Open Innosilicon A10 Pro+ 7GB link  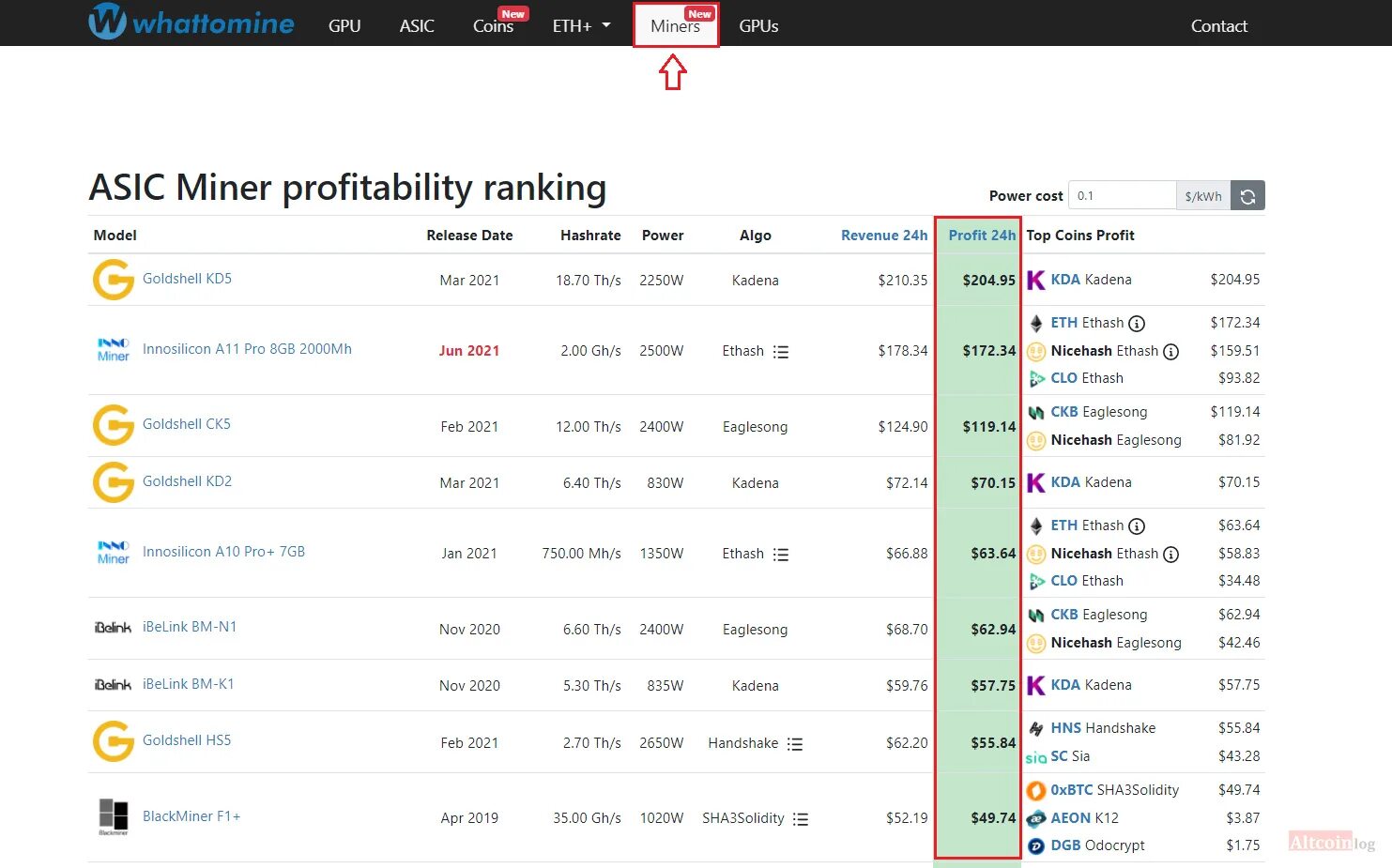(x=223, y=552)
